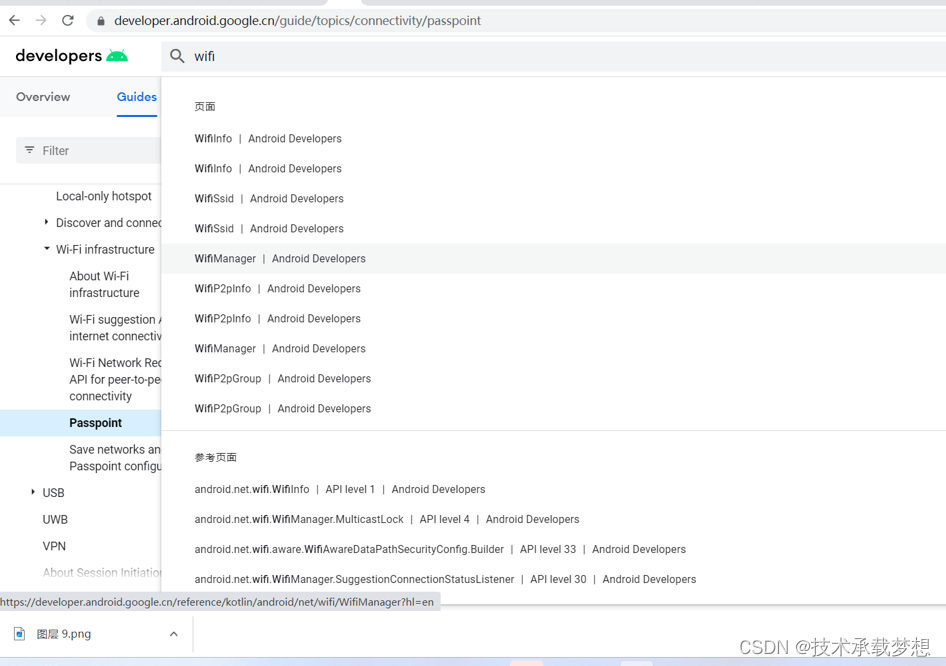View site security via the lock icon
The image size is (946, 666).
coord(101,21)
